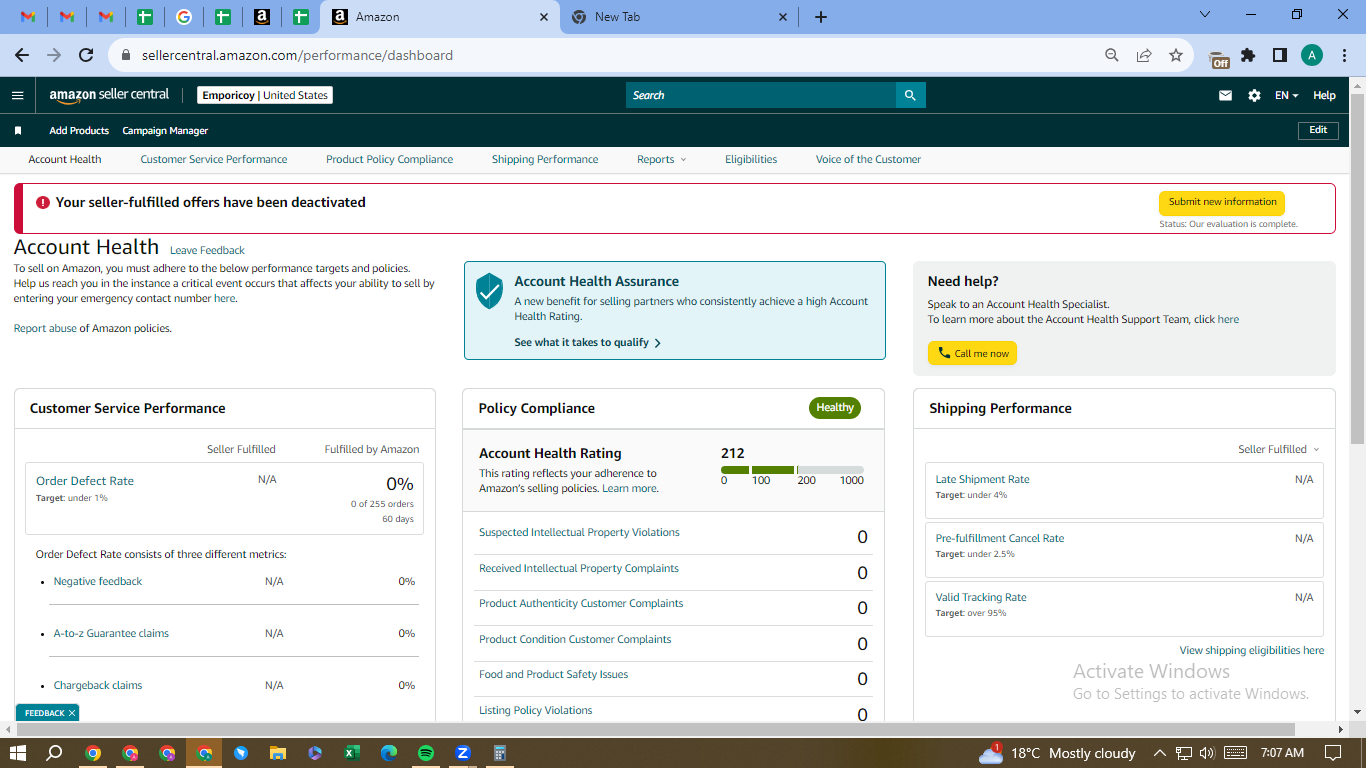Open File Explorer from the taskbar
This screenshot has width=1366, height=768.
[x=278, y=753]
